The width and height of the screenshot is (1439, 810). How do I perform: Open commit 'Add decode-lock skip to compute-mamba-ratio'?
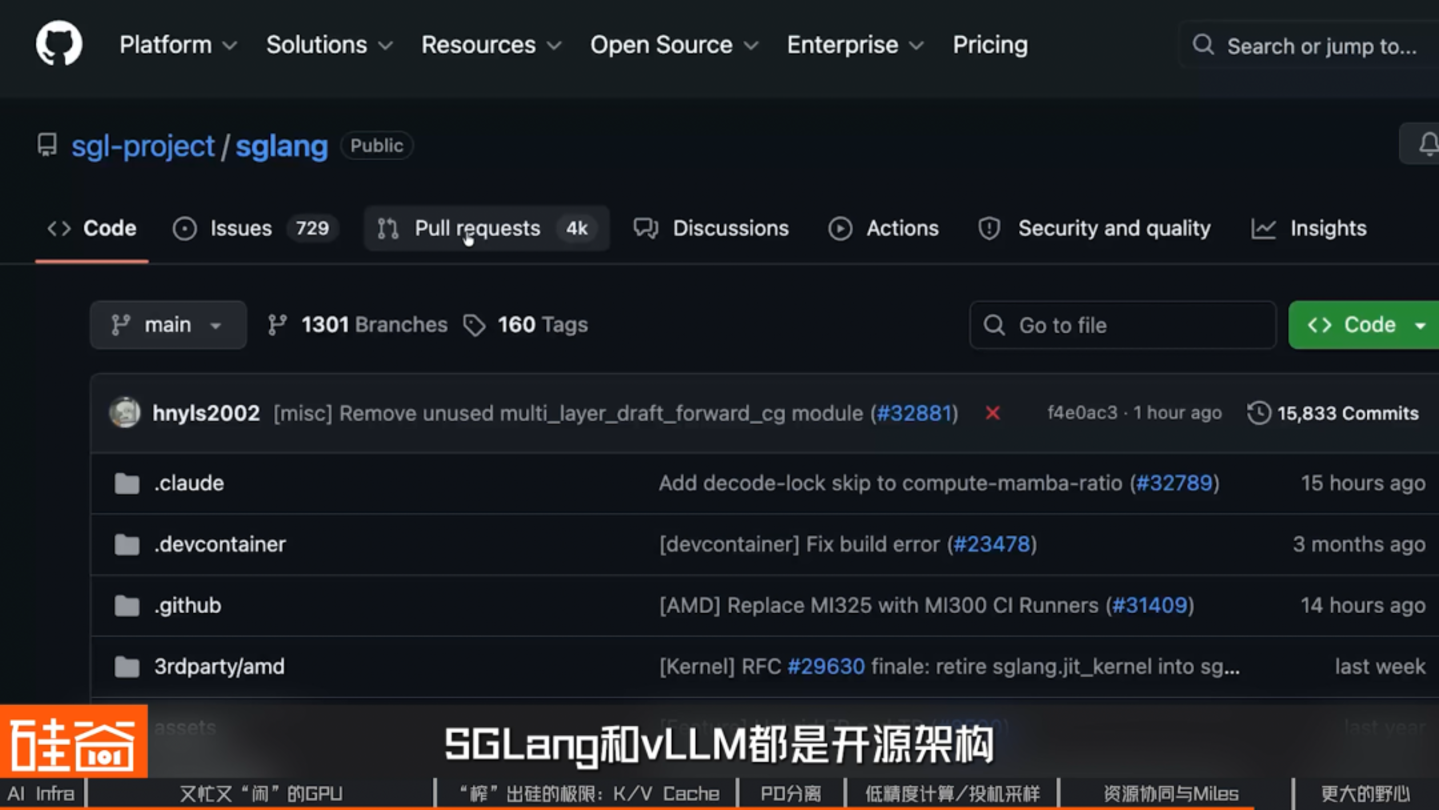pyautogui.click(x=890, y=483)
